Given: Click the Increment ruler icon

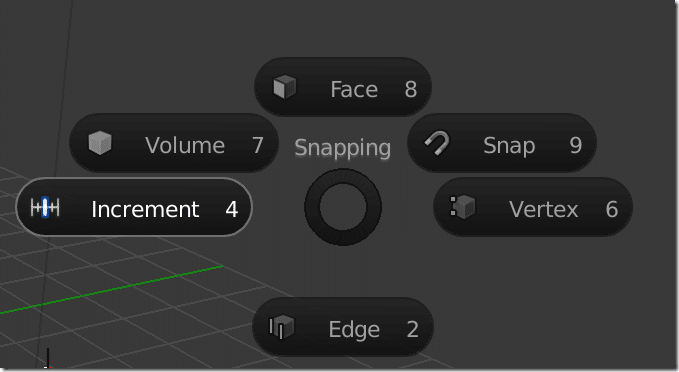Looking at the screenshot, I should pyautogui.click(x=45, y=207).
